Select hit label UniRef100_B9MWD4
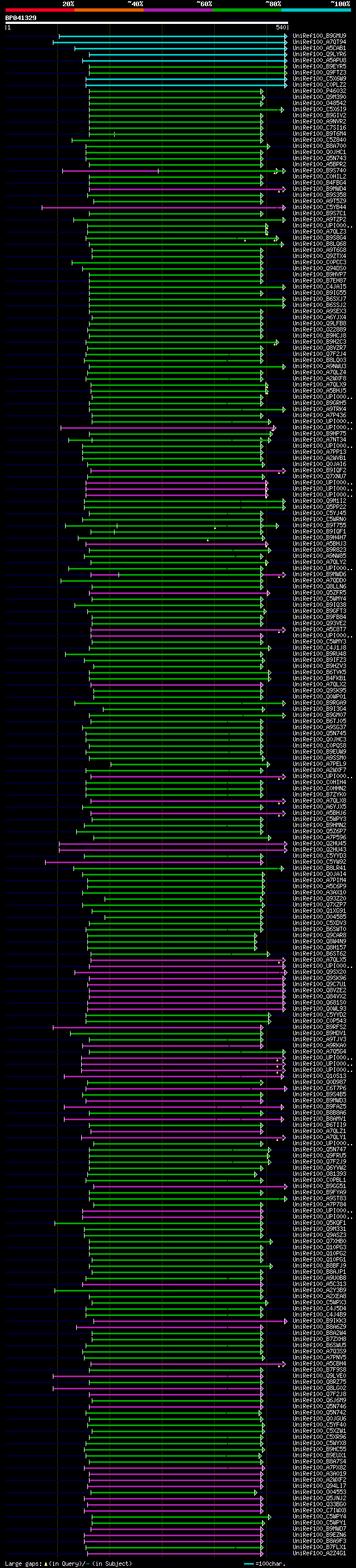 (x=319, y=189)
